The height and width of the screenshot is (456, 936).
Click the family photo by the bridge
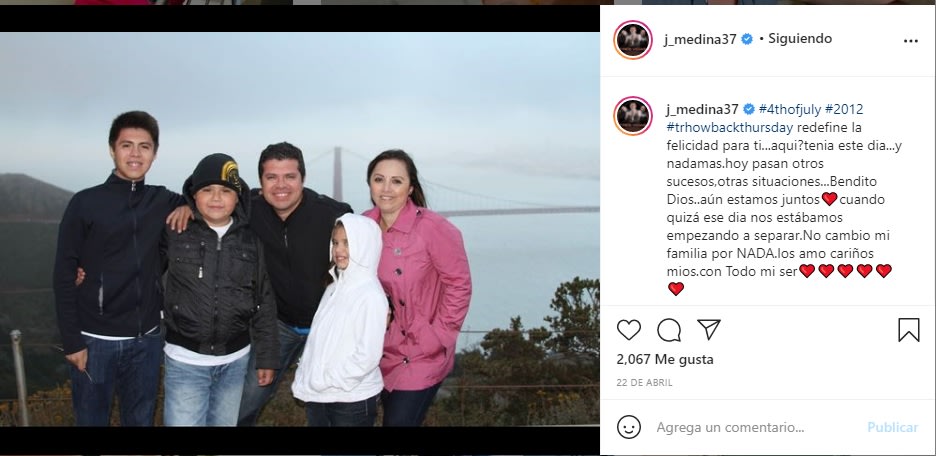click(300, 229)
